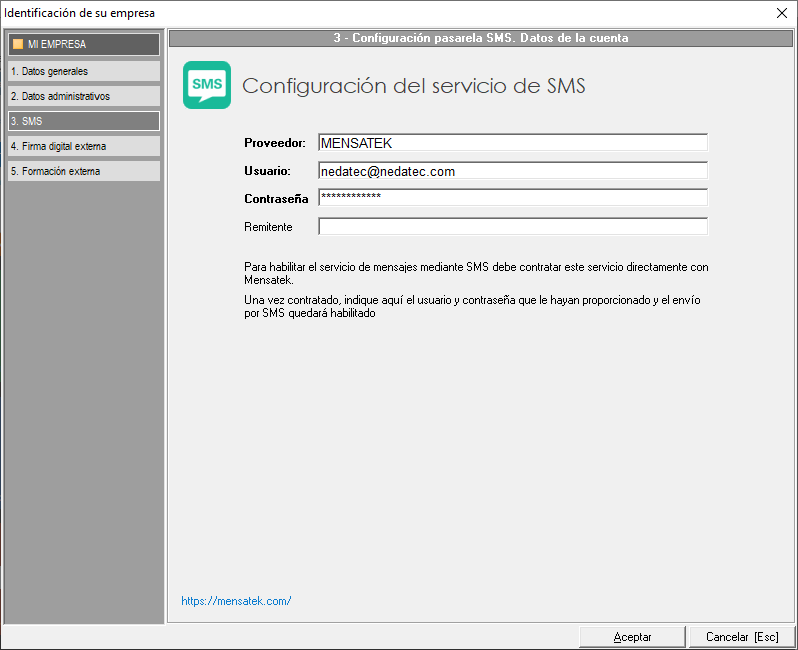Screen dimensions: 798x650
Task: Select the empty Remitente input field
Action: pyautogui.click(x=512, y=227)
